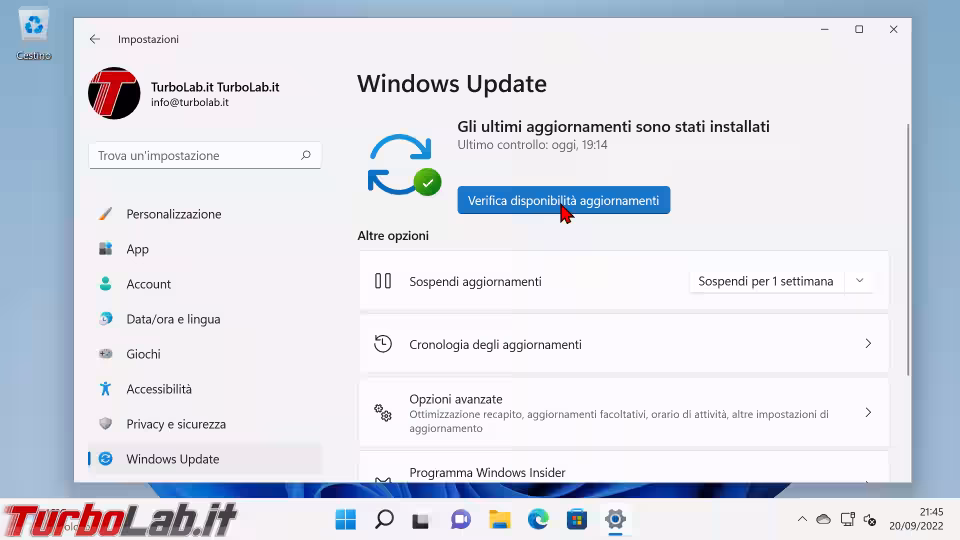Open taskbar Search
The image size is (960, 540).
(x=384, y=519)
